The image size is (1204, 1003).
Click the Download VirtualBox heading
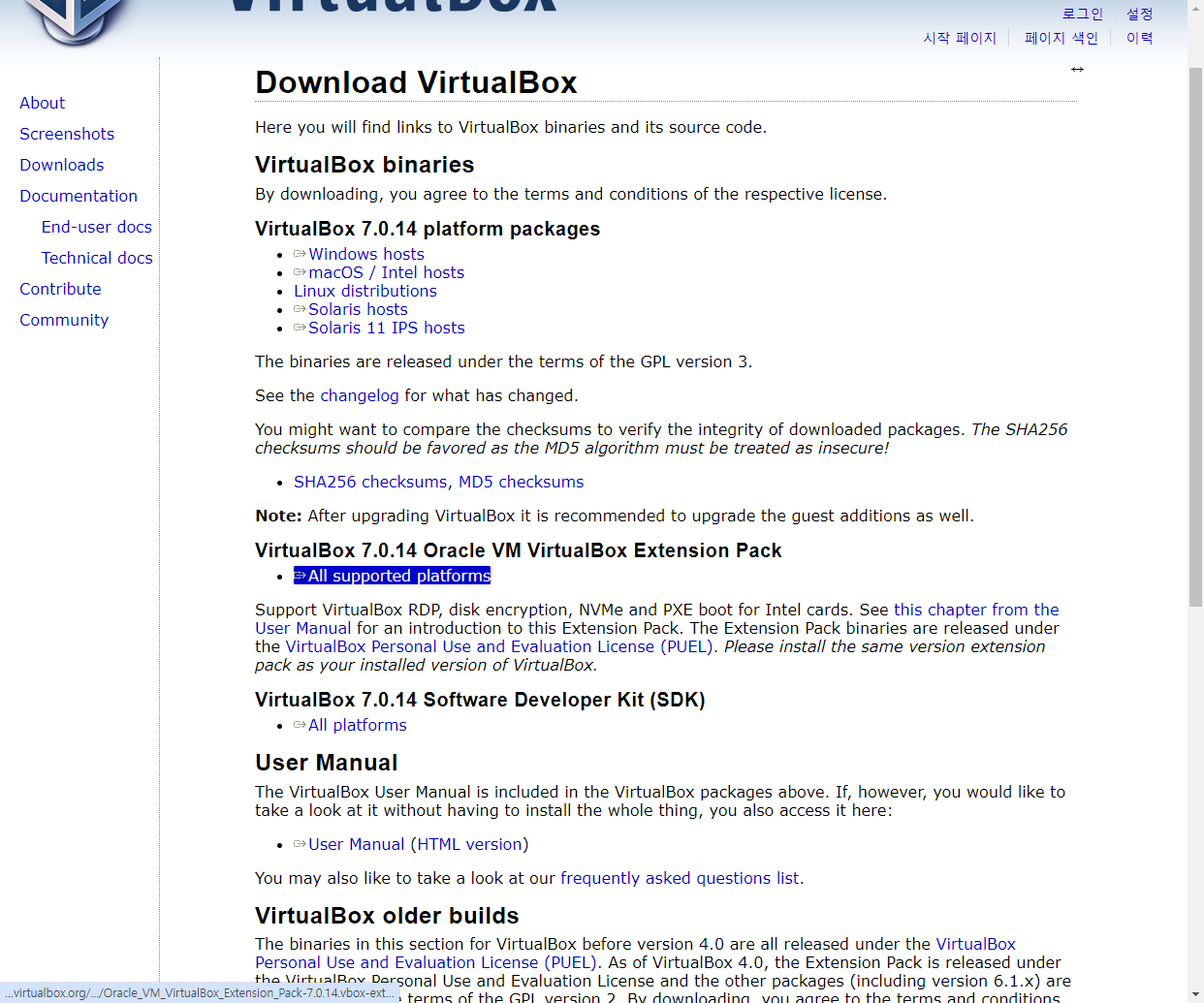[x=416, y=82]
